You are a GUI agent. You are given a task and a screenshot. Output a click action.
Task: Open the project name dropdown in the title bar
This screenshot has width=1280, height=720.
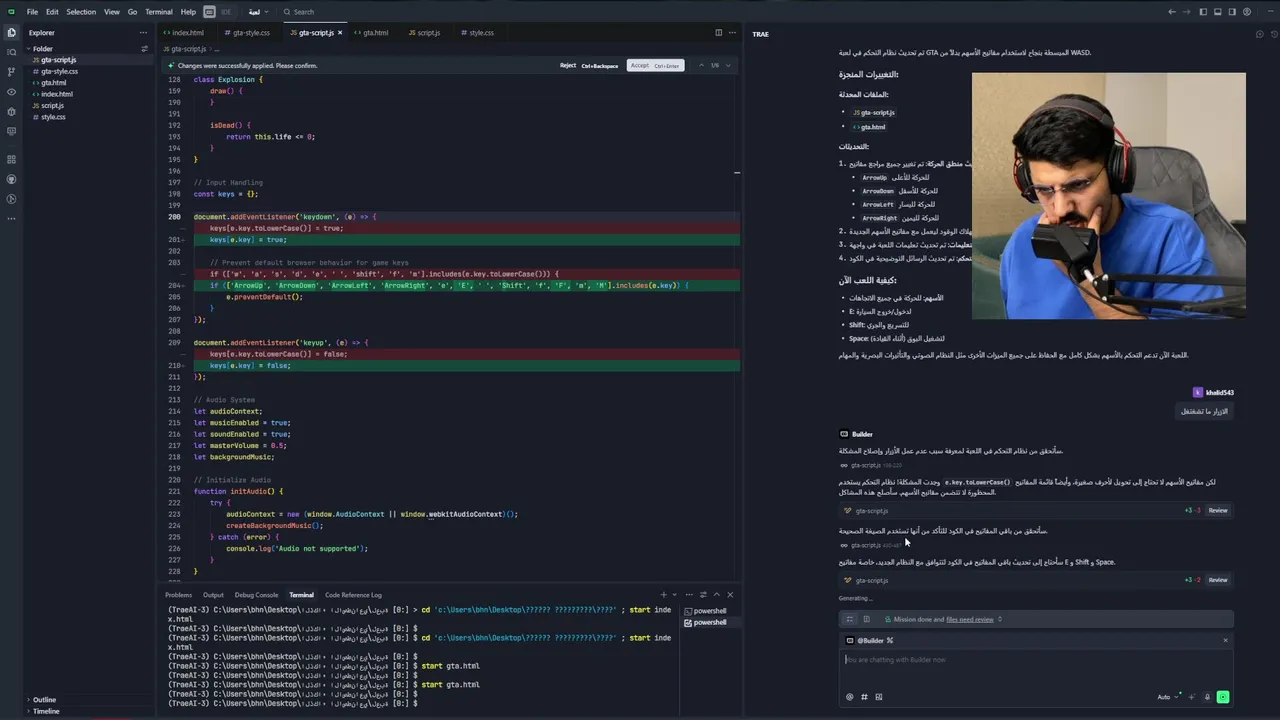pos(258,12)
